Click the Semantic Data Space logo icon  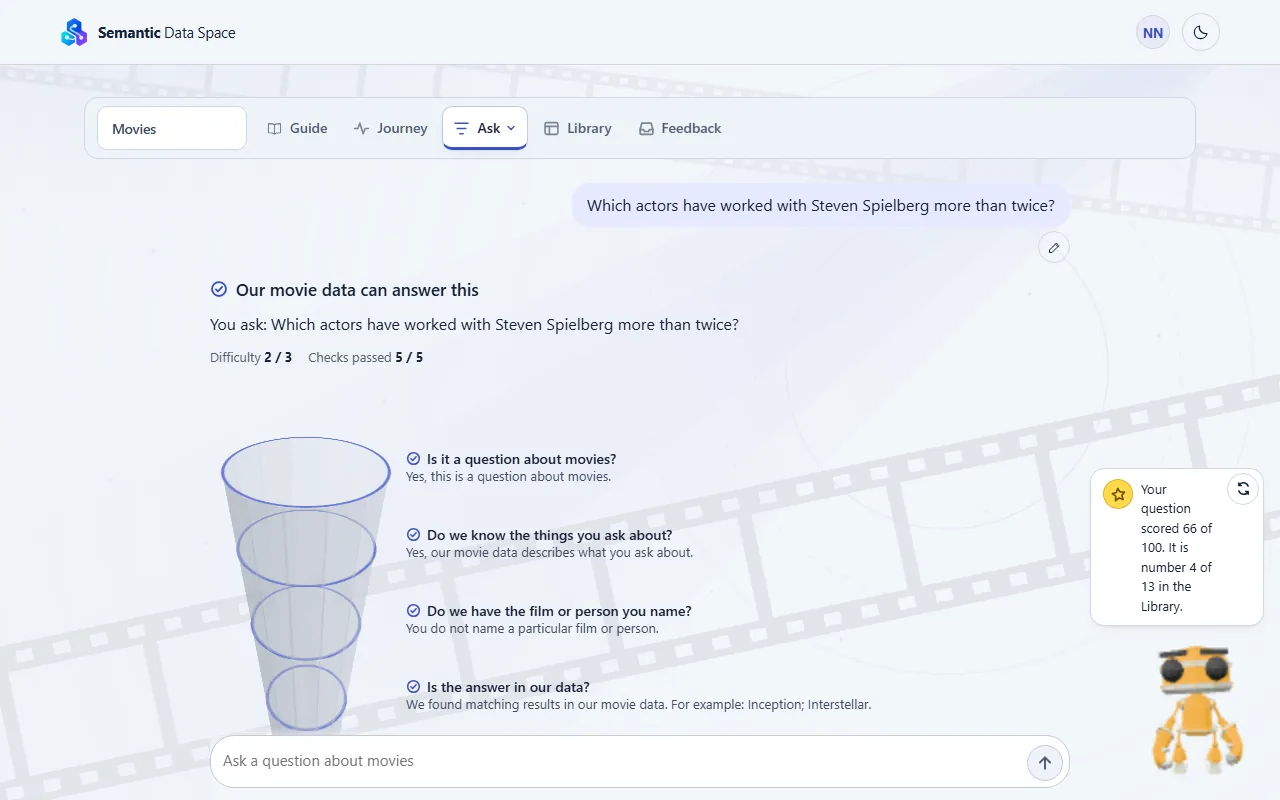click(74, 33)
